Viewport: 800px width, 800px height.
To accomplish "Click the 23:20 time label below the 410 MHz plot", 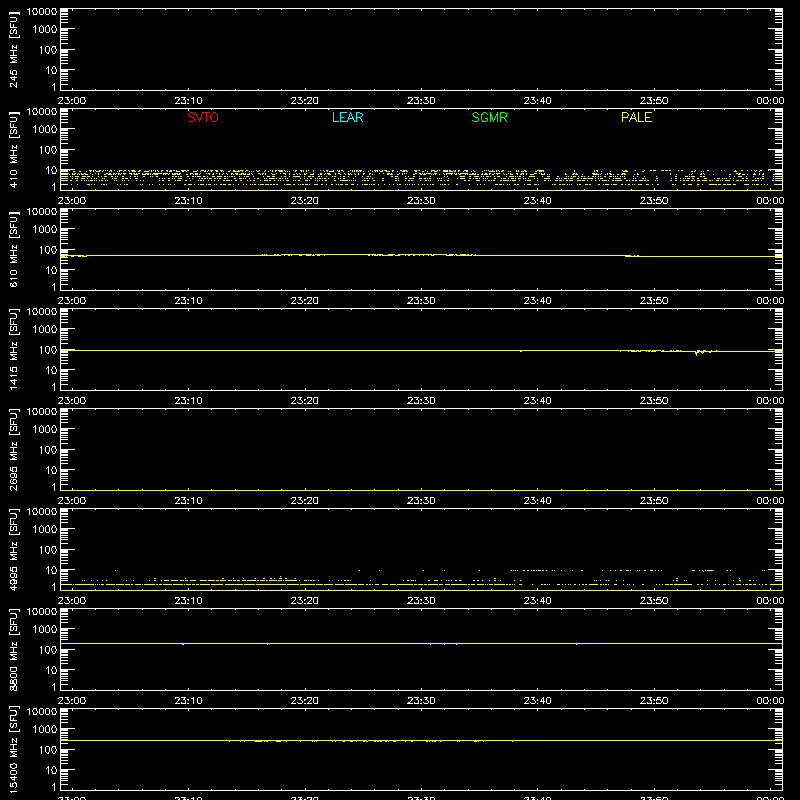I will click(305, 201).
